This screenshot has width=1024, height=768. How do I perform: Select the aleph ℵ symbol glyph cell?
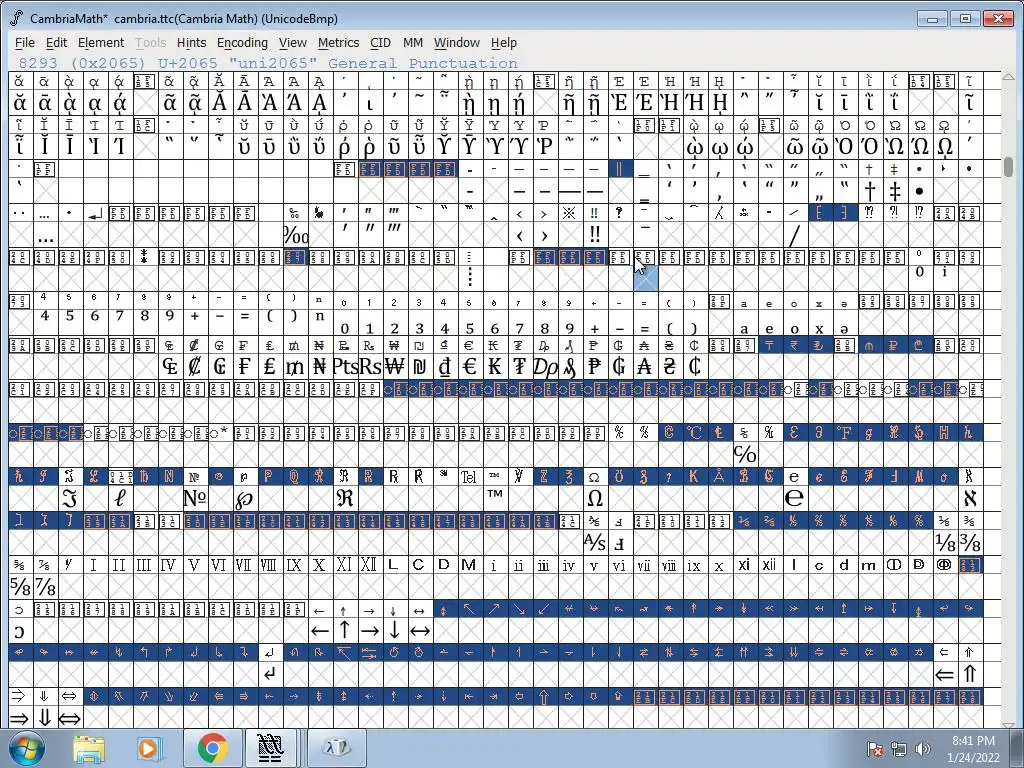[x=970, y=498]
